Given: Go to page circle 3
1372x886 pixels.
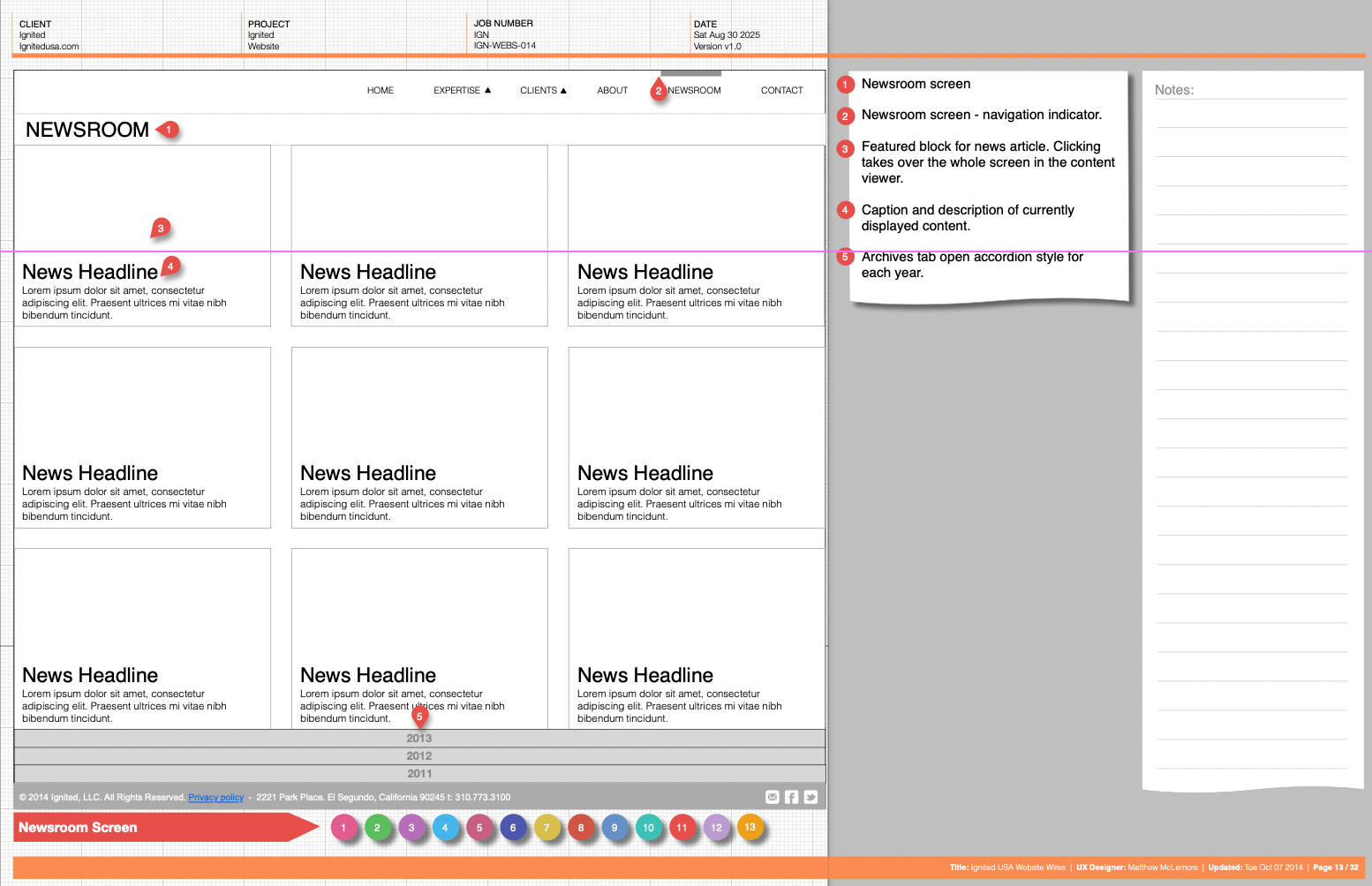Looking at the screenshot, I should pos(411,828).
